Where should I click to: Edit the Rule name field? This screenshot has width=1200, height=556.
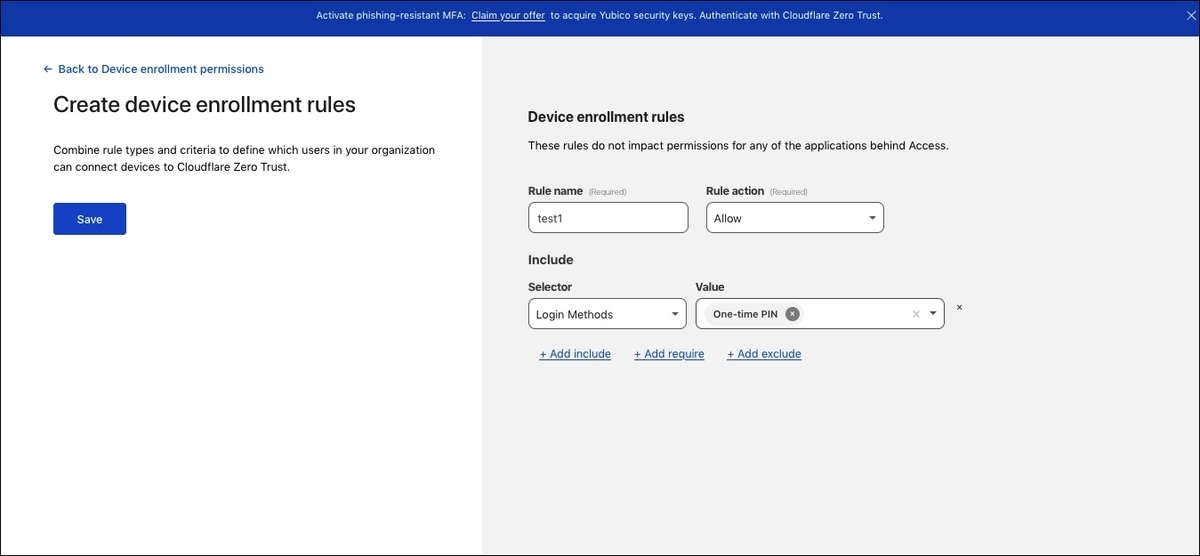click(x=608, y=218)
